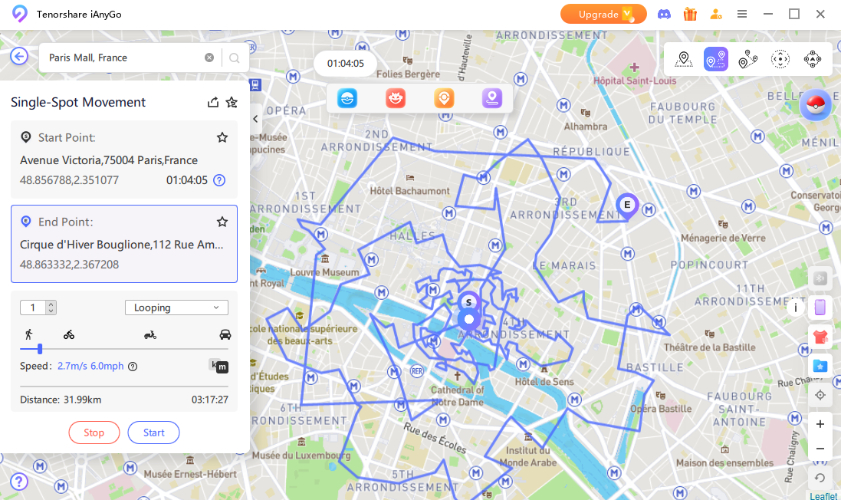841x500 pixels.
Task: Open the gift box icon
Action: click(x=690, y=14)
